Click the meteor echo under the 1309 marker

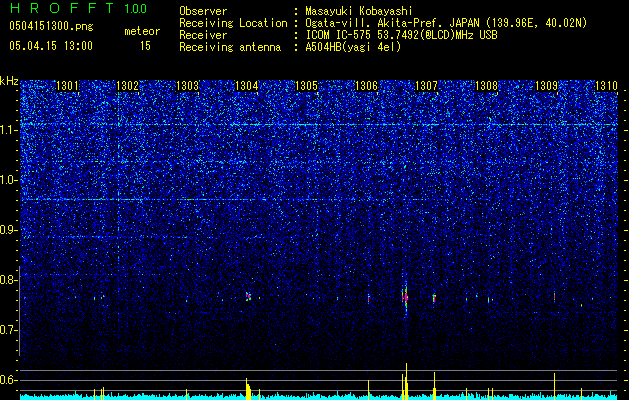pyautogui.click(x=554, y=296)
